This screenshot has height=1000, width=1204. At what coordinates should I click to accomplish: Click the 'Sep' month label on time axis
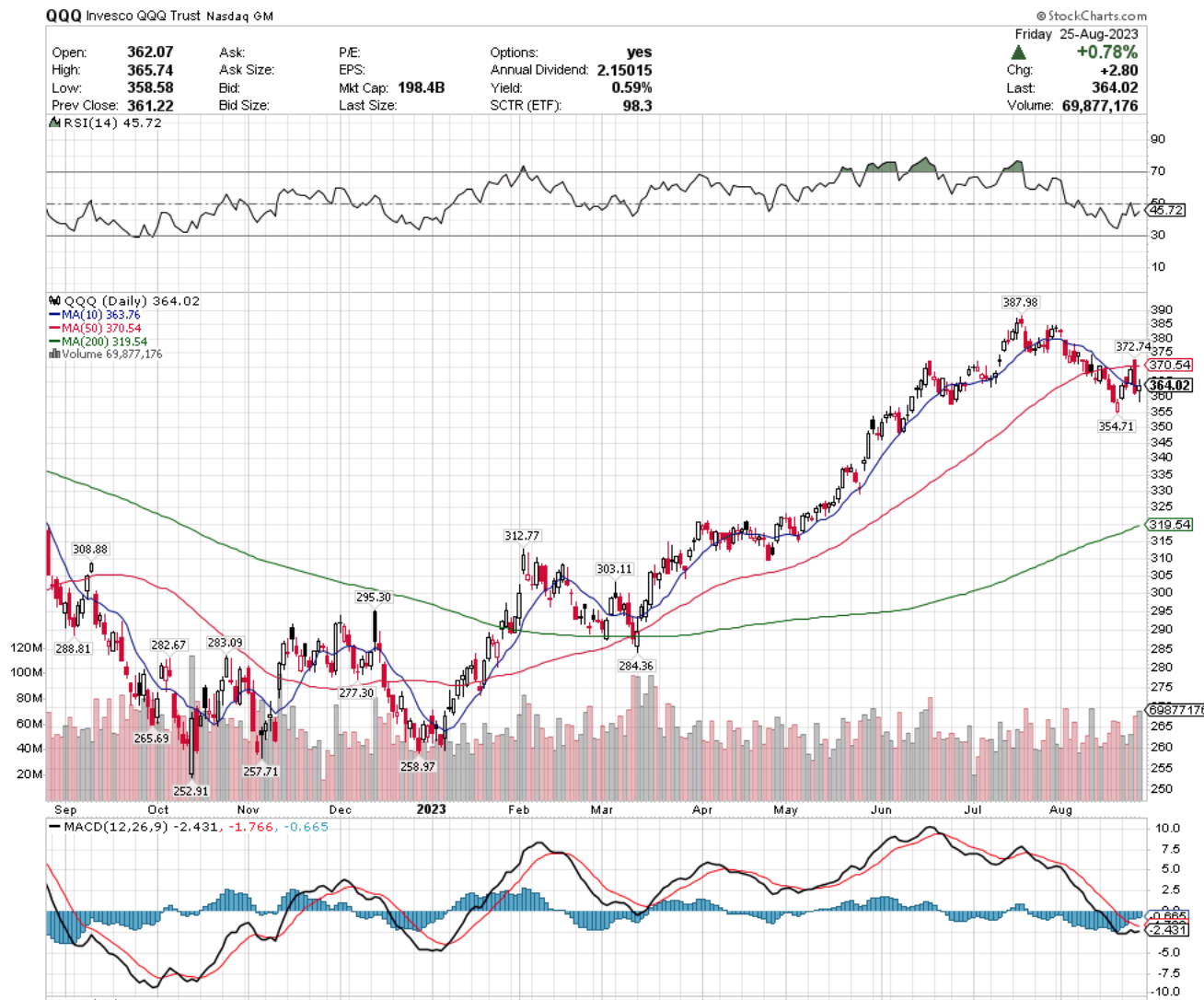pos(65,810)
